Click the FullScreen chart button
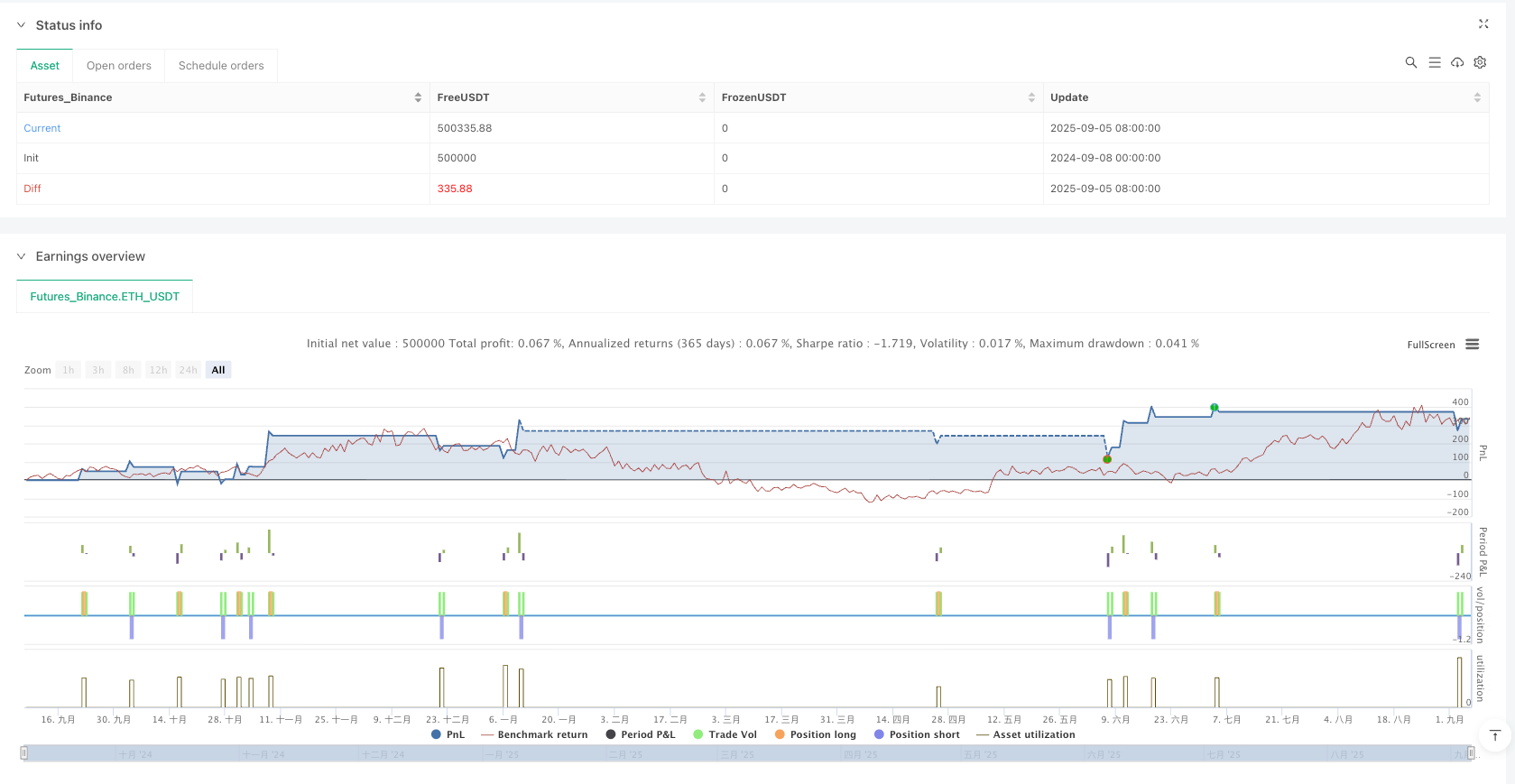 [1430, 345]
